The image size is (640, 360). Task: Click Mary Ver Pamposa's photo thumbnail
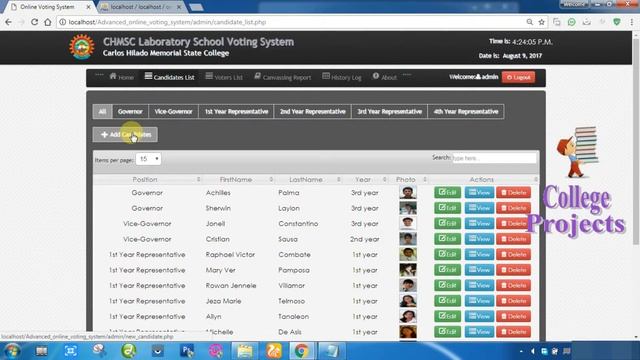408,270
